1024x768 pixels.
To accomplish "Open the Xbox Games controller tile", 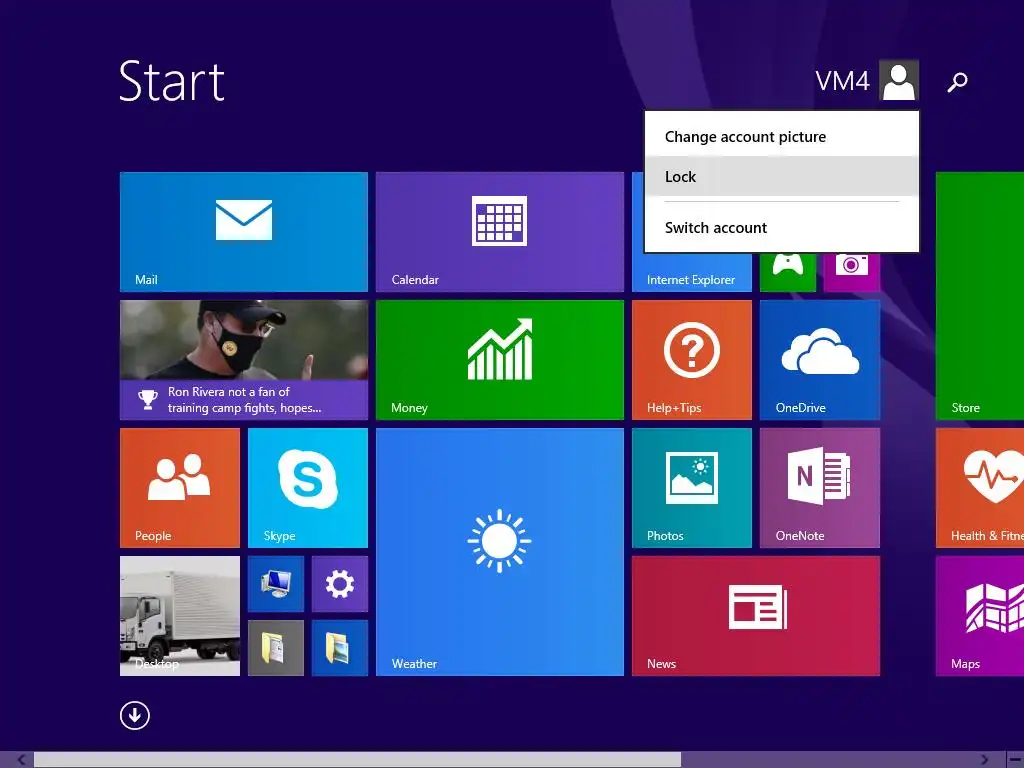I will point(788,272).
